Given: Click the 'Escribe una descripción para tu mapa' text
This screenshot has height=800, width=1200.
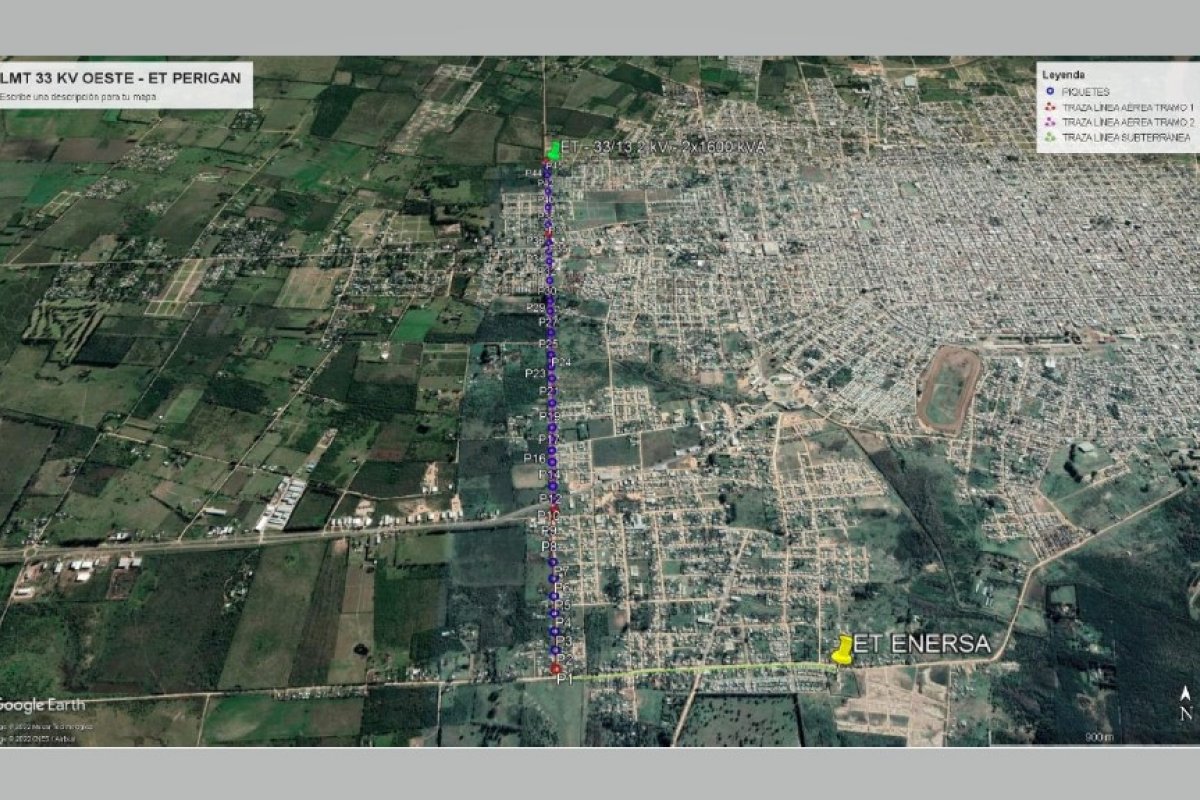Looking at the screenshot, I should 79,97.
